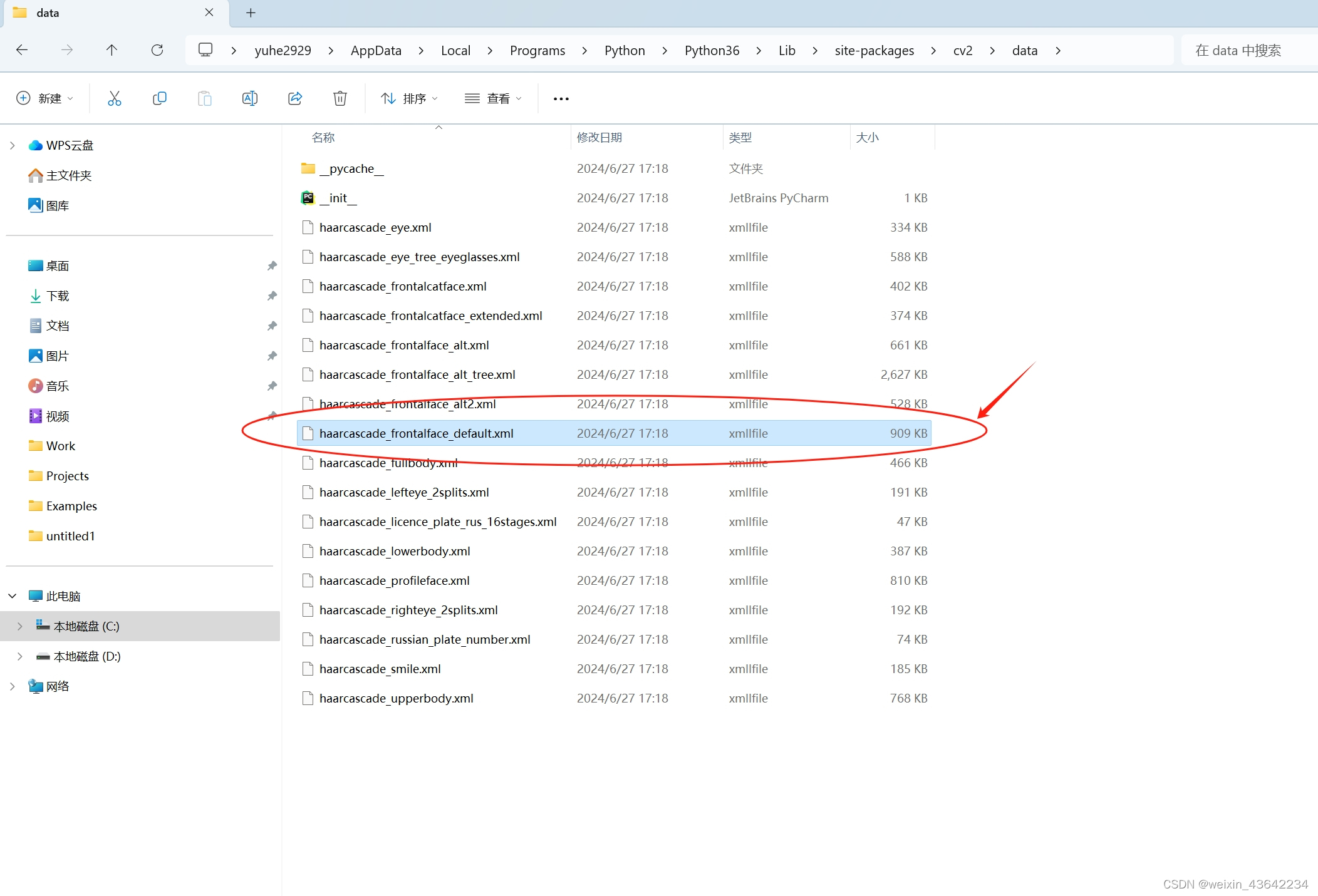The height and width of the screenshot is (896, 1318).
Task: Cut the selected file using scissors icon
Action: 115,98
